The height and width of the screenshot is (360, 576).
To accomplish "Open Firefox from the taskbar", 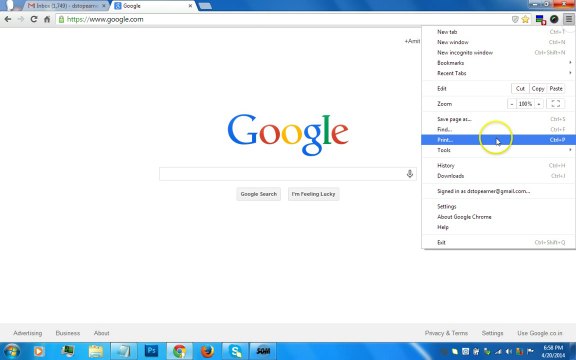I will (207, 351).
